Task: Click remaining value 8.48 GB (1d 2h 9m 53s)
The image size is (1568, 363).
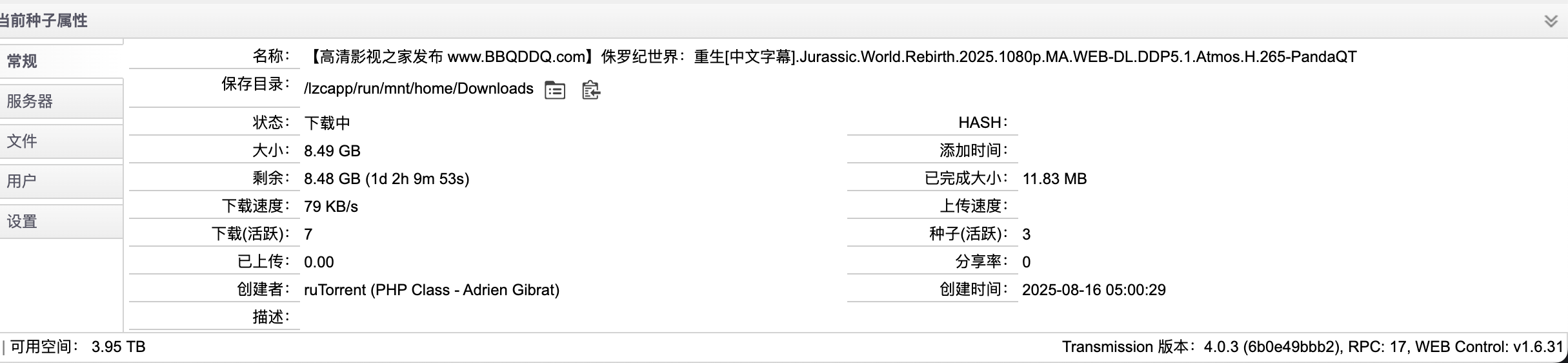Action: click(x=387, y=178)
